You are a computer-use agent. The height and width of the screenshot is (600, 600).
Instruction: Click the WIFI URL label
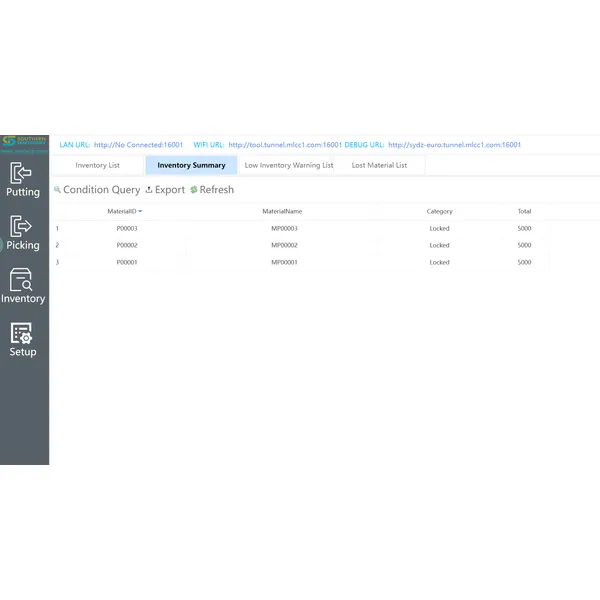point(209,145)
